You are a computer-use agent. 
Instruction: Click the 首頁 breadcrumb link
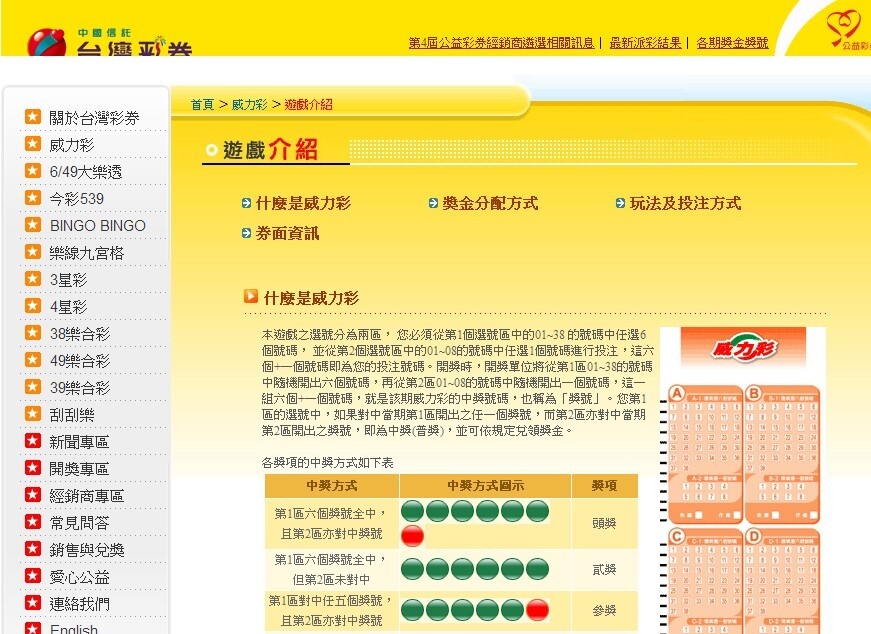pos(202,104)
